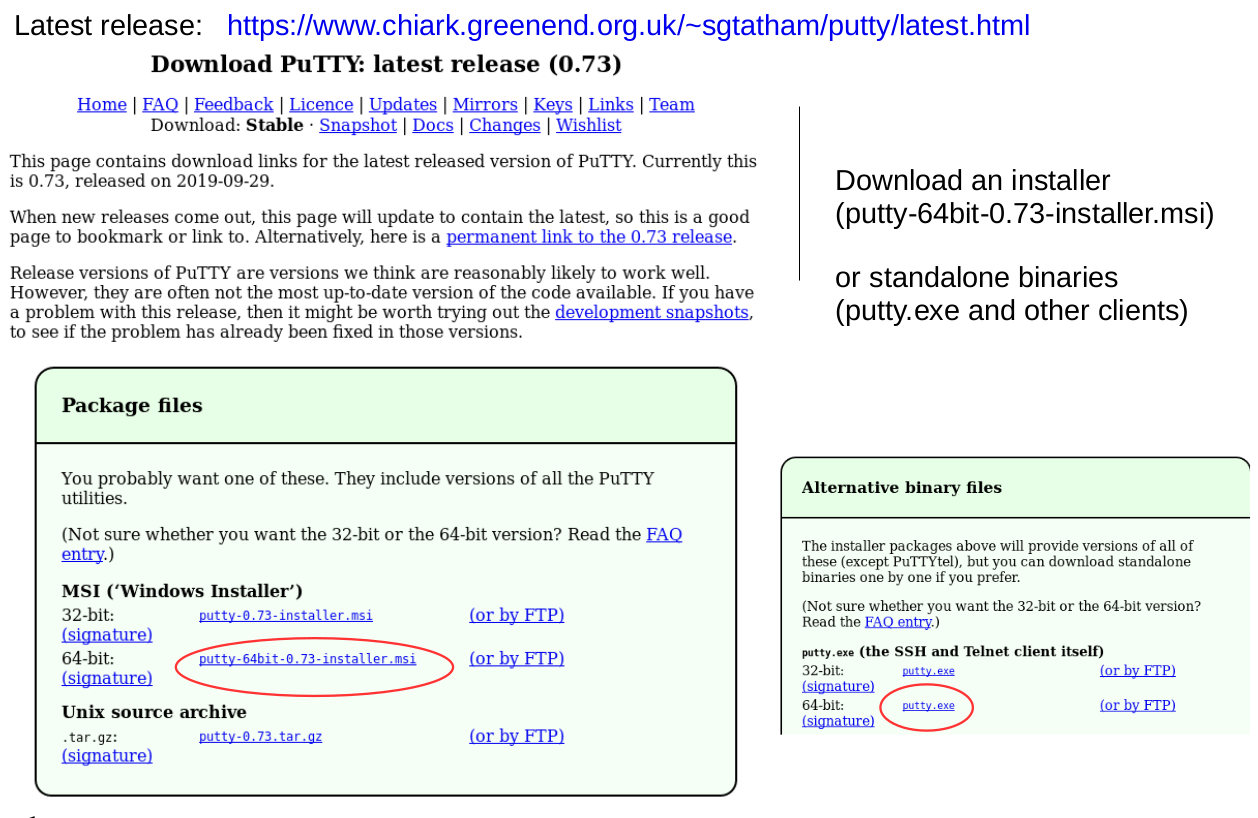The image size is (1258, 818).
Task: Open the Mirrors navigation link
Action: 485,105
